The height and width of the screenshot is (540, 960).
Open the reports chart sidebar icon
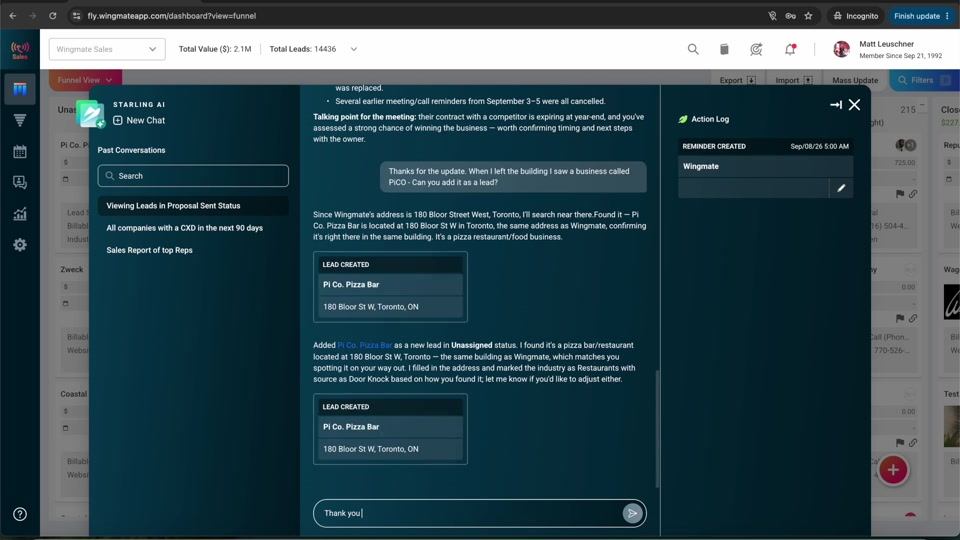[x=20, y=214]
